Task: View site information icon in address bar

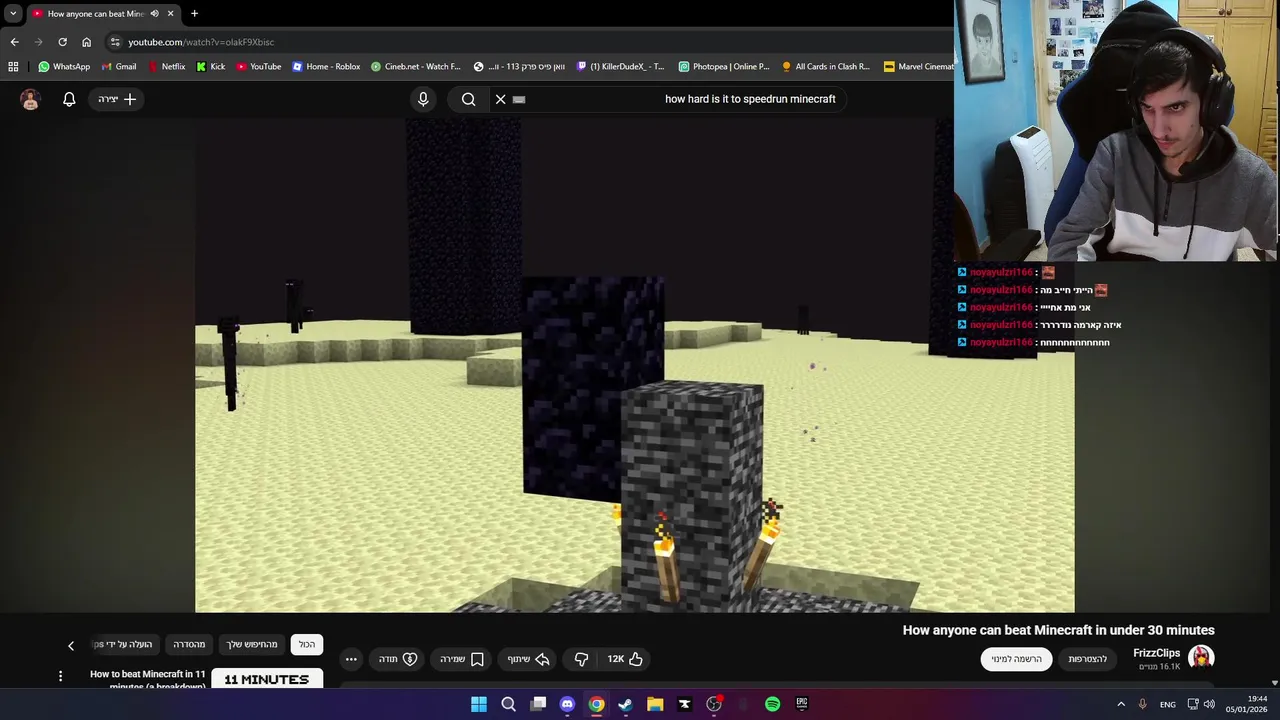Action: (x=115, y=42)
